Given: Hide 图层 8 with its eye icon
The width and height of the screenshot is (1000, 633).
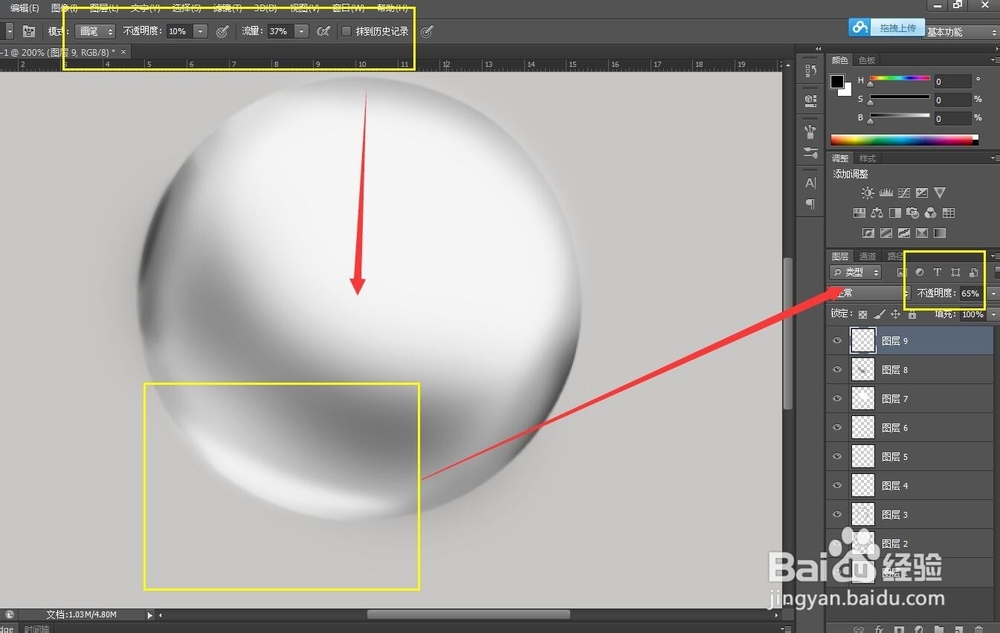Looking at the screenshot, I should click(837, 370).
